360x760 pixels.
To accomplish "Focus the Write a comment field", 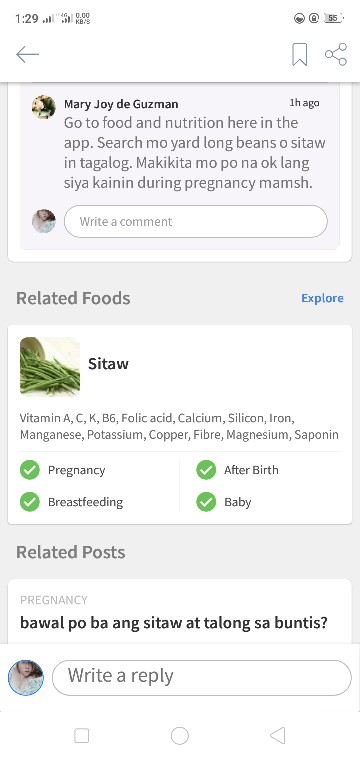I will (x=196, y=222).
